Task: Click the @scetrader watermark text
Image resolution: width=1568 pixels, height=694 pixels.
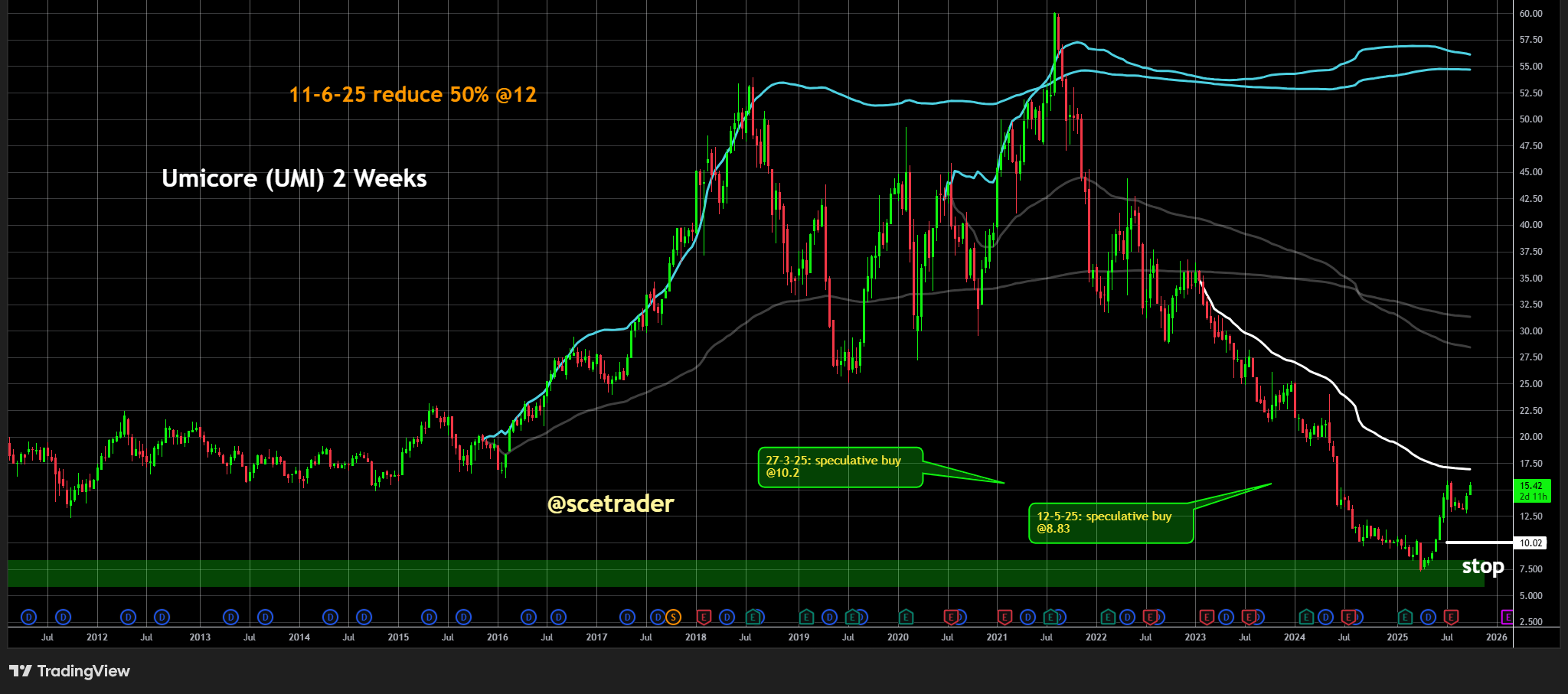Action: pyautogui.click(x=610, y=503)
